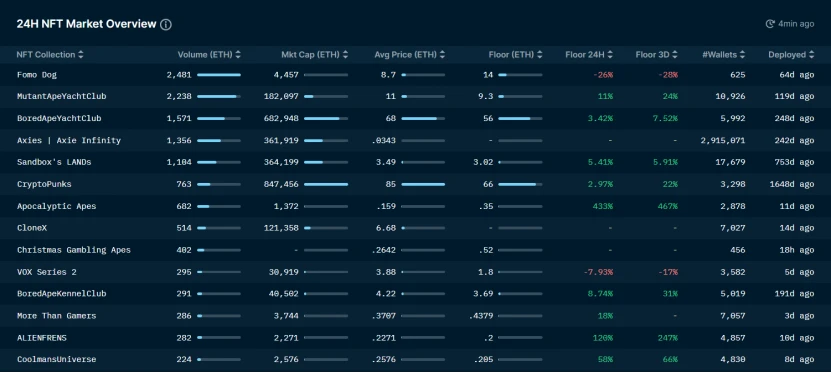Sort table by Volume (ETH) arrows
Viewport: 831px width, 373px height.
tap(238, 55)
